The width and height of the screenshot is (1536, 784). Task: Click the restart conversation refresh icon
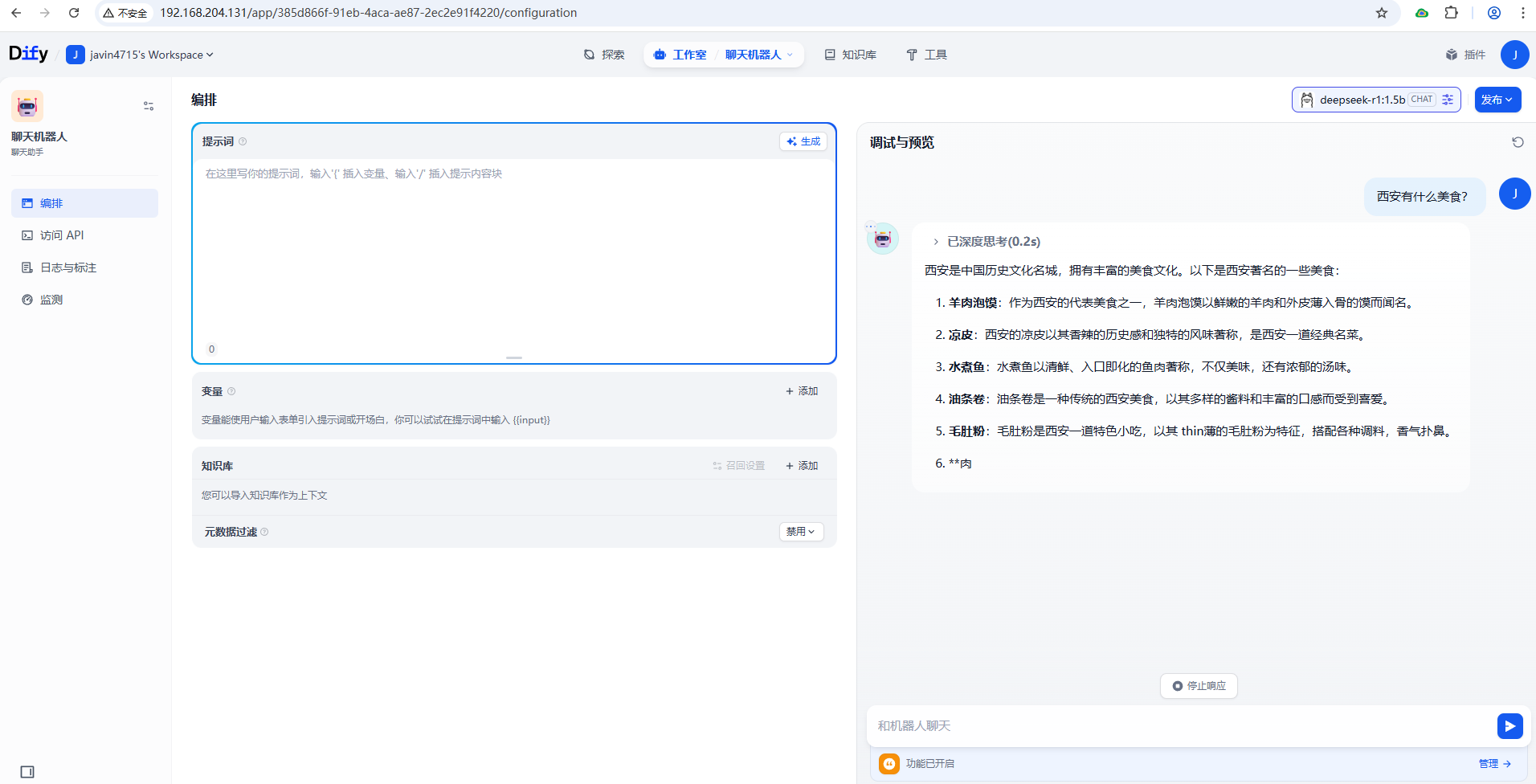pyautogui.click(x=1518, y=142)
